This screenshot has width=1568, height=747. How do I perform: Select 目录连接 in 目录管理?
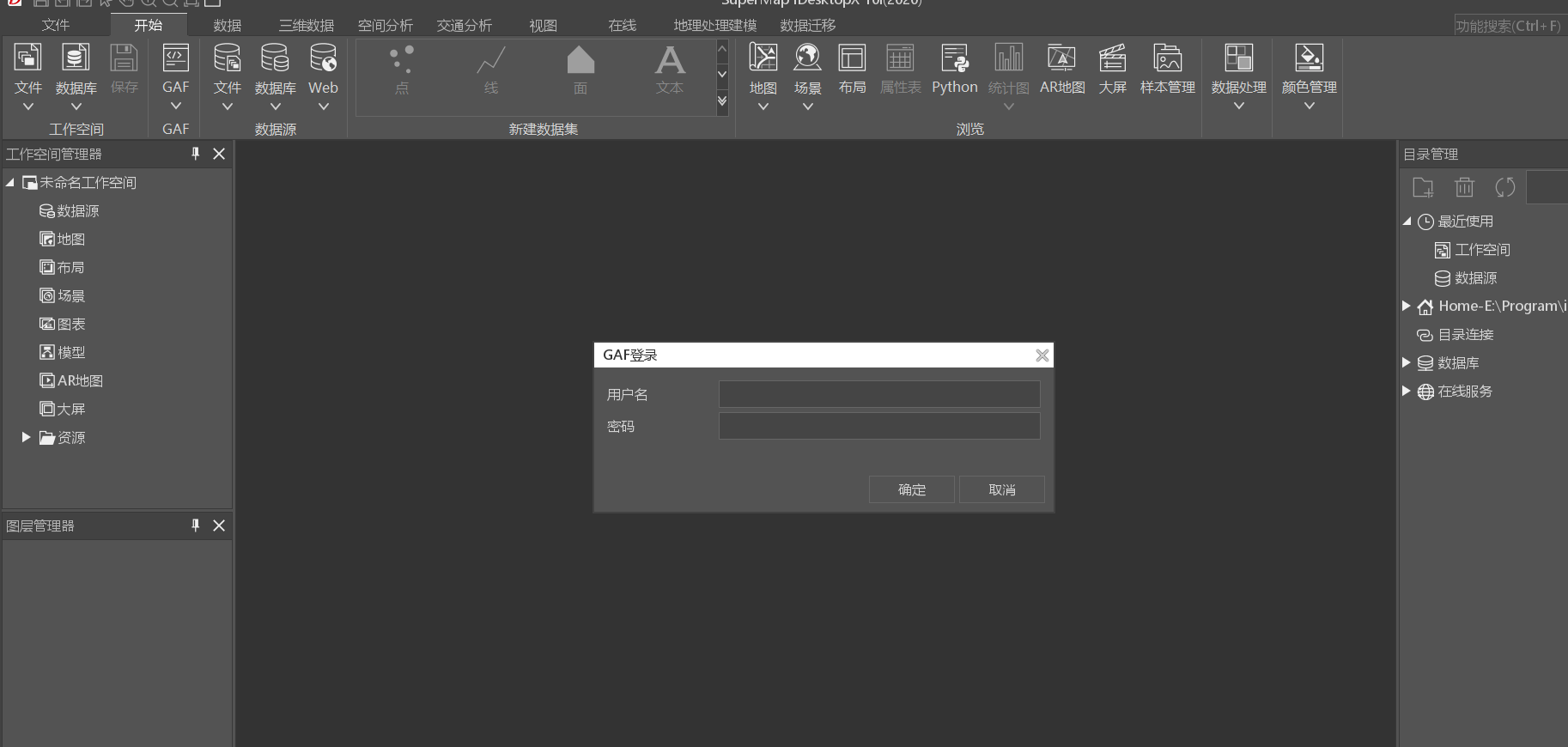tap(1456, 335)
